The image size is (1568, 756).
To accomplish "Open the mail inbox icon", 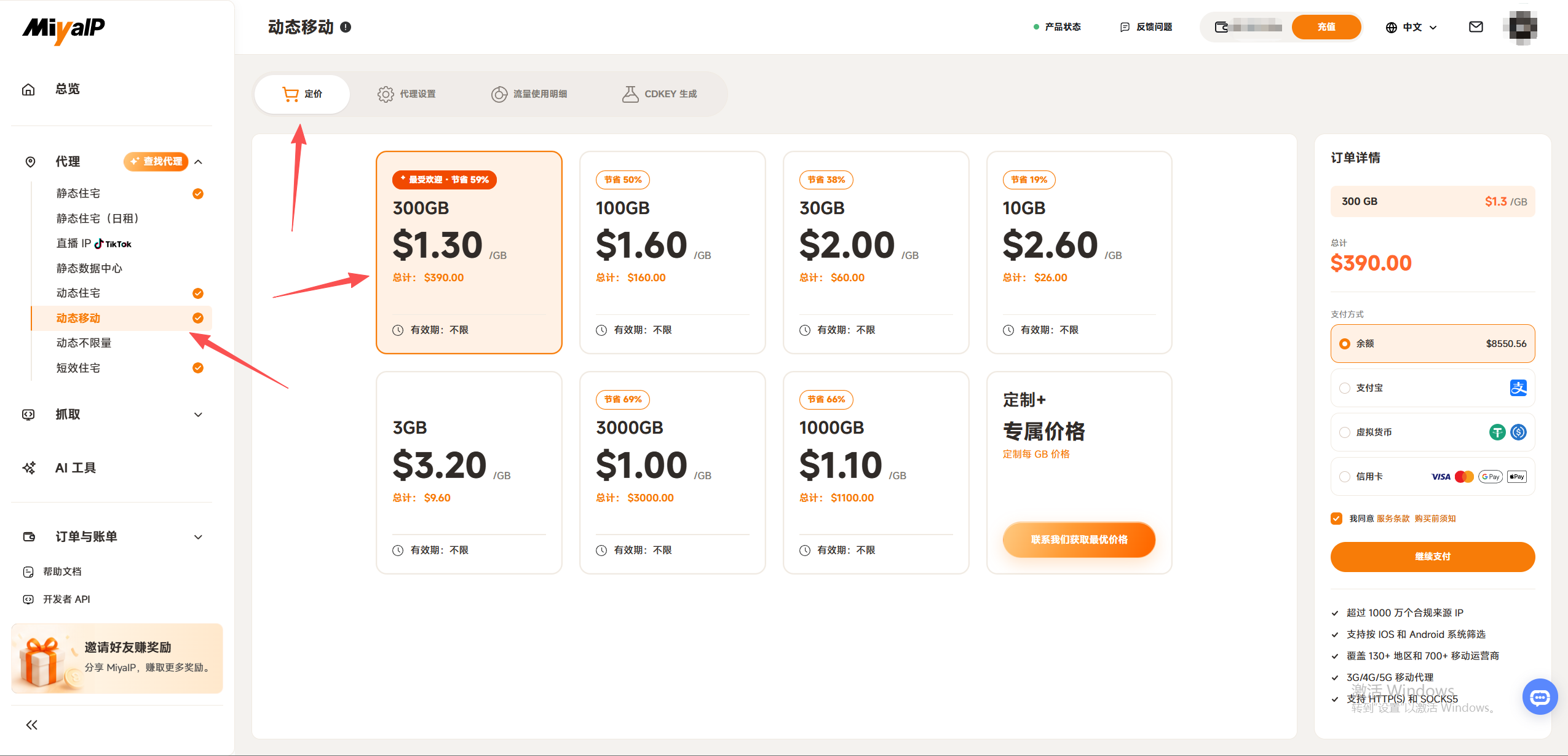I will click(x=1475, y=27).
